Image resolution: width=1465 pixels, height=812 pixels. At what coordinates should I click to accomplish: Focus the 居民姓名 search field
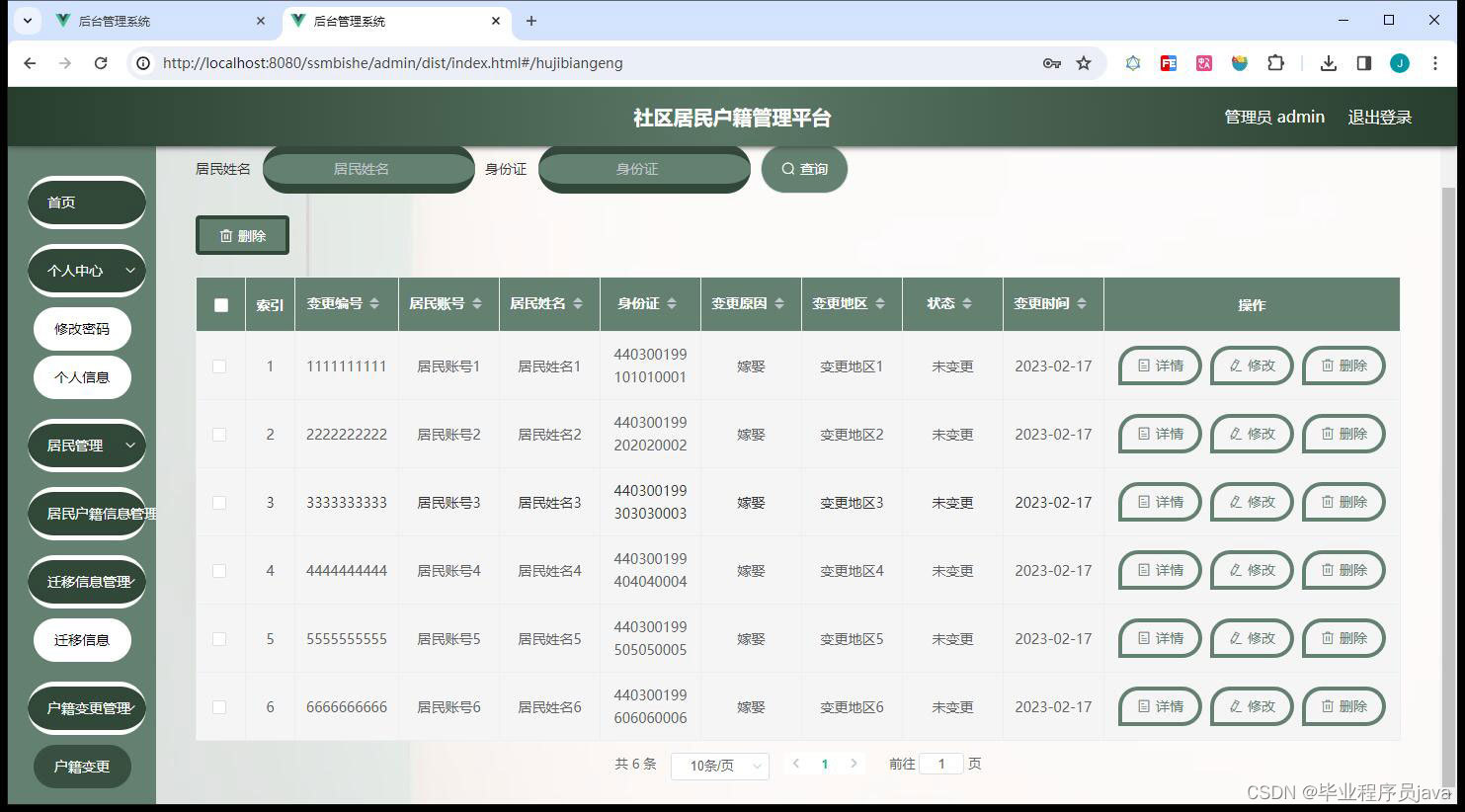(368, 169)
